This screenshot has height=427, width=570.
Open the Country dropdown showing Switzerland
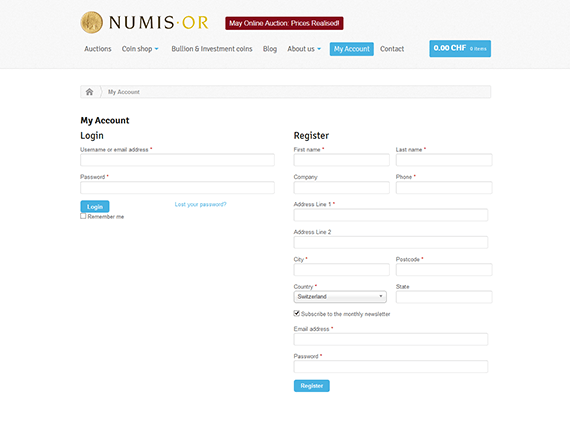click(340, 297)
